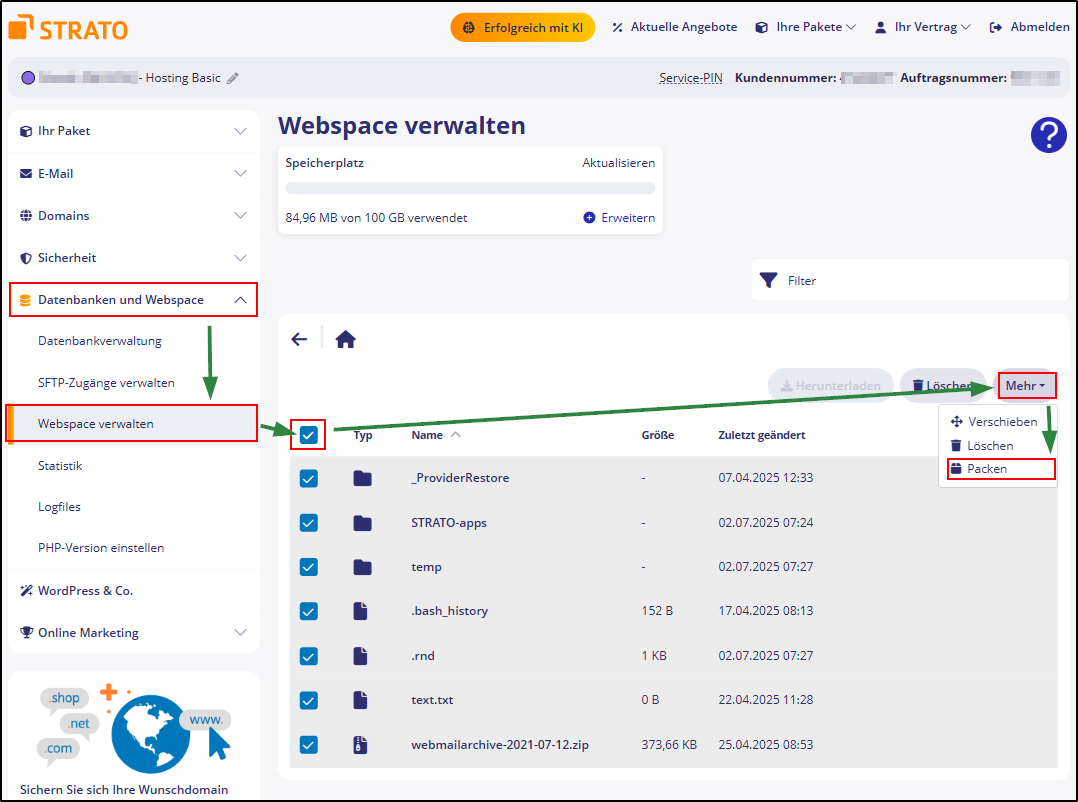Uncheck the _ProviderRestore folder checkbox
Image resolution: width=1078 pixels, height=802 pixels.
coord(309,478)
